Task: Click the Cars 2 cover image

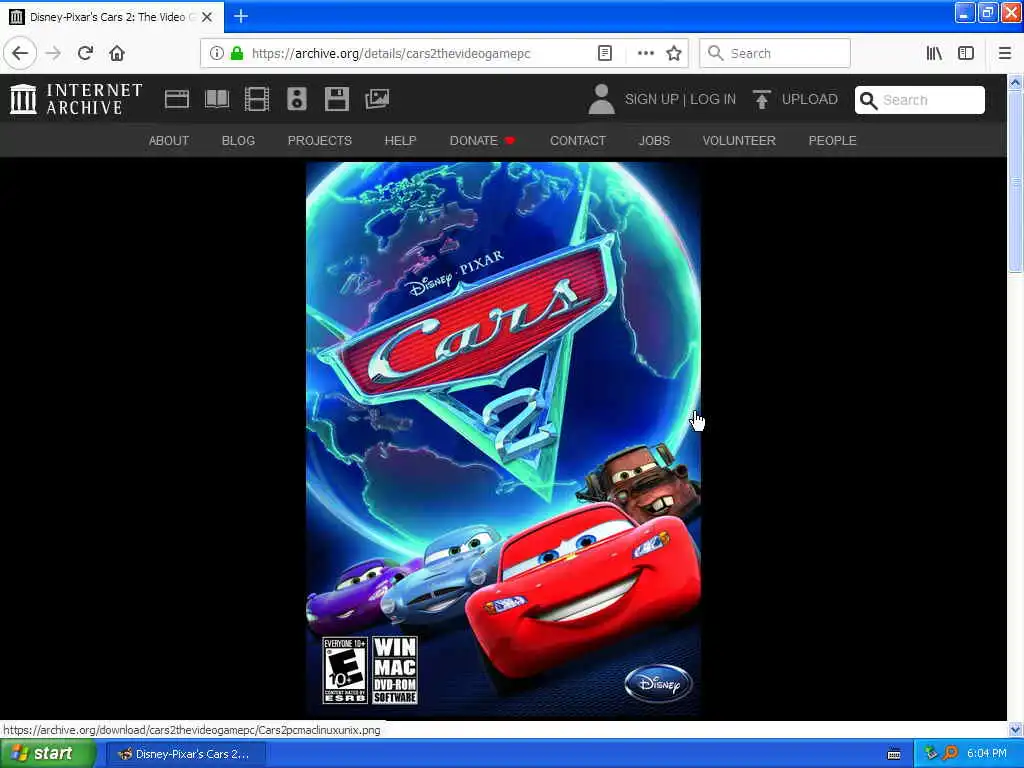Action: tap(504, 440)
